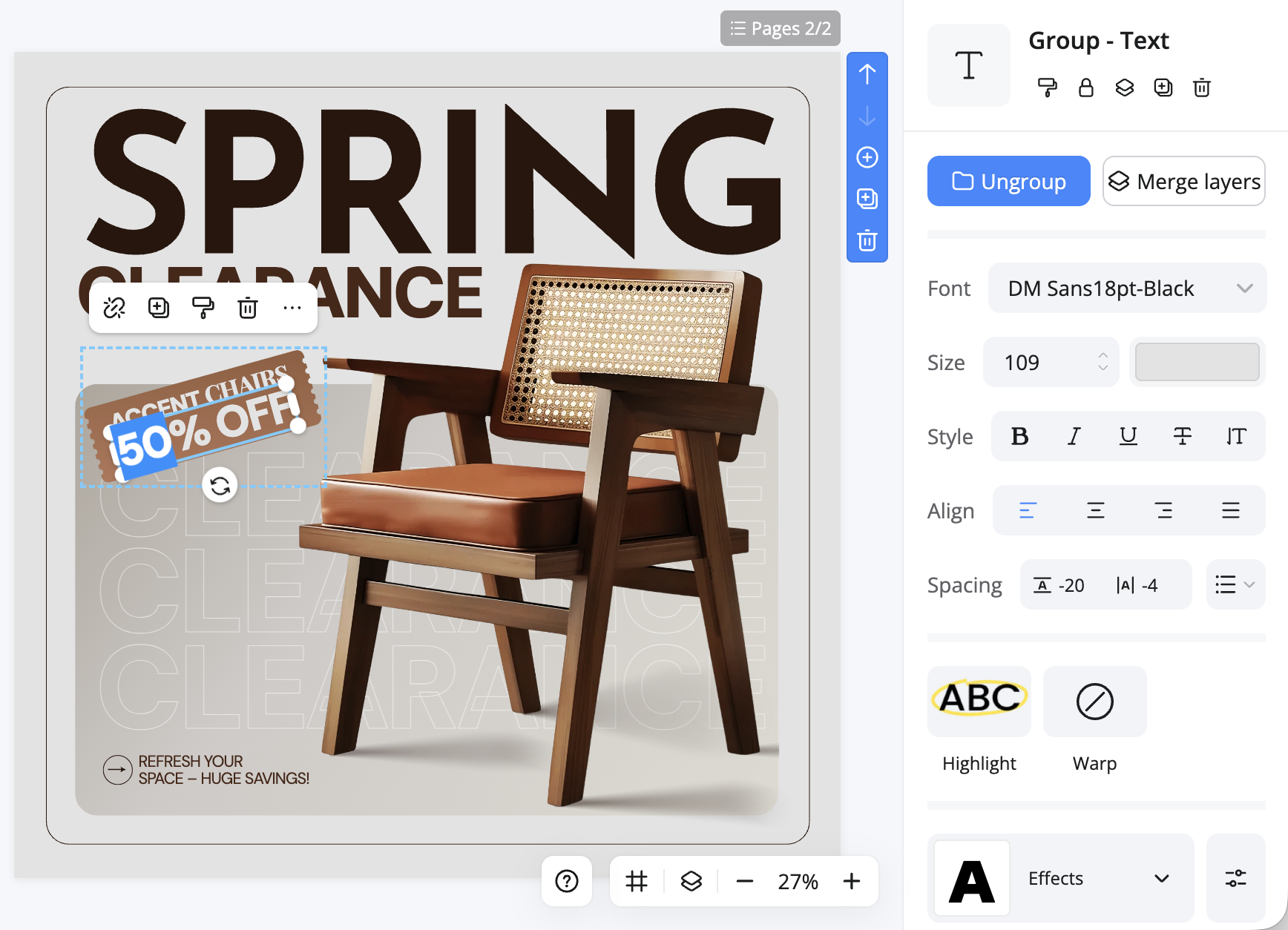Open the list style dropdown
This screenshot has width=1288, height=930.
coord(1235,584)
